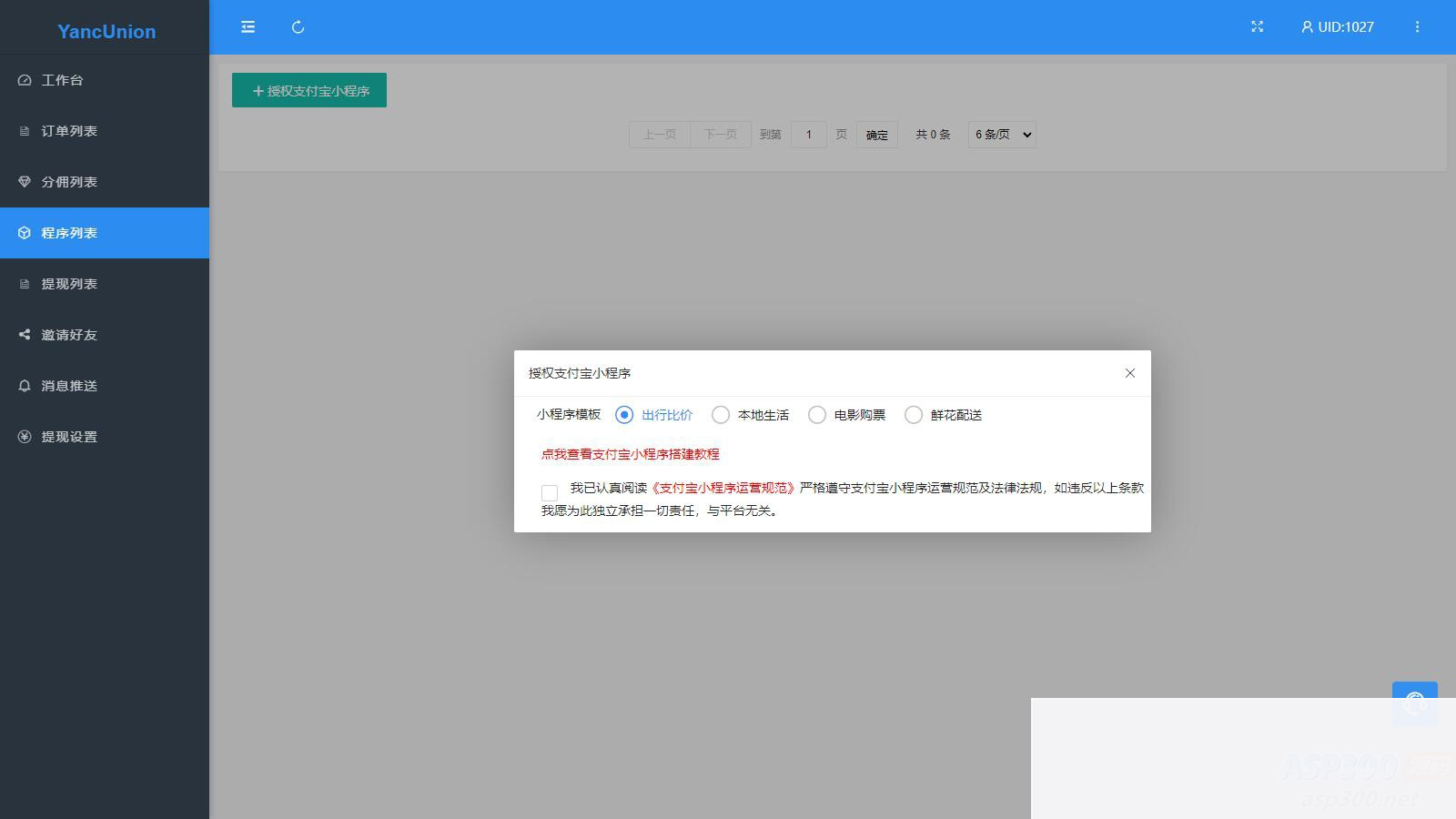Image resolution: width=1456 pixels, height=819 pixels.
Task: Select the 鲜花配送 template option
Action: (x=913, y=415)
